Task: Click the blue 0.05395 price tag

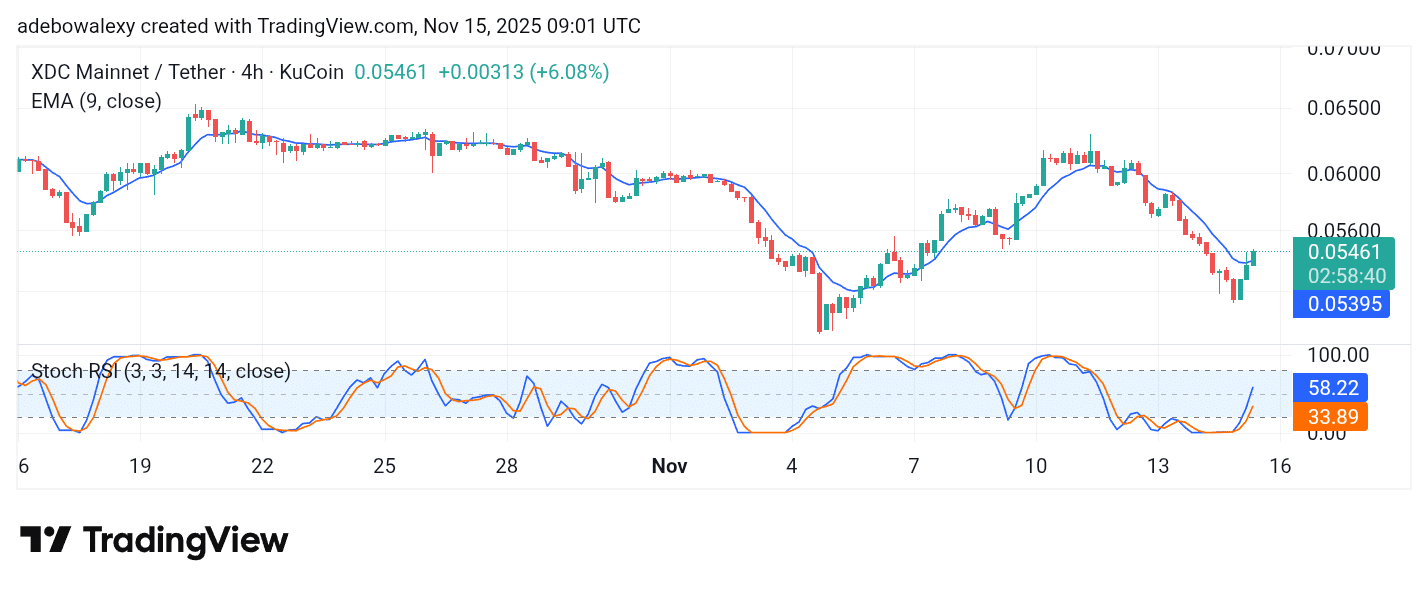Action: 1341,304
